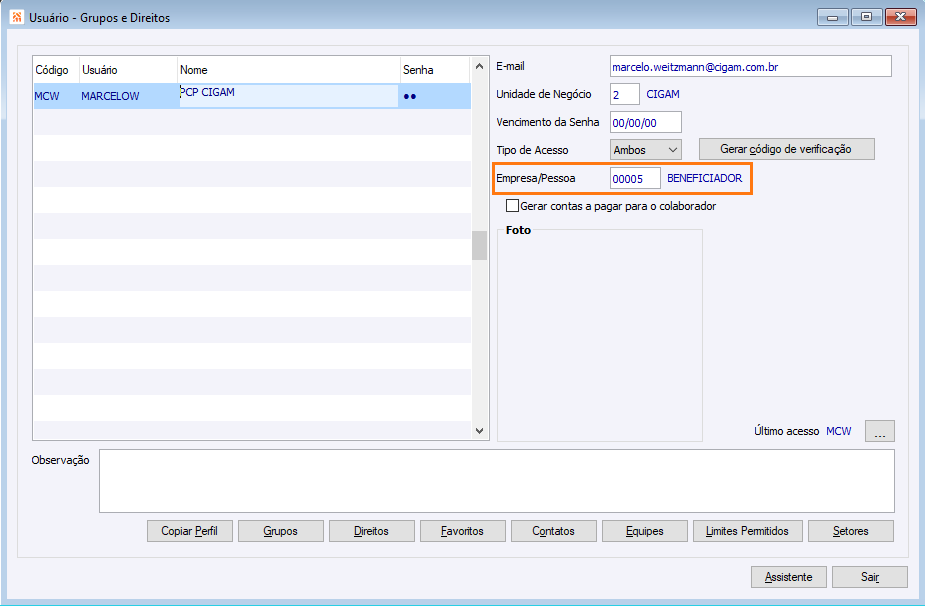Edit the E-mail field
925x606 pixels.
pyautogui.click(x=750, y=67)
